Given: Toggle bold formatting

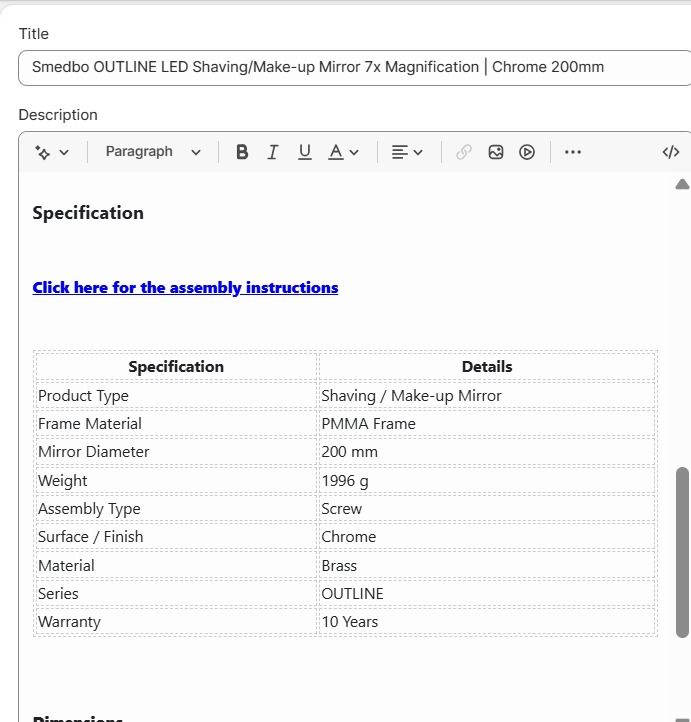Looking at the screenshot, I should [x=242, y=152].
